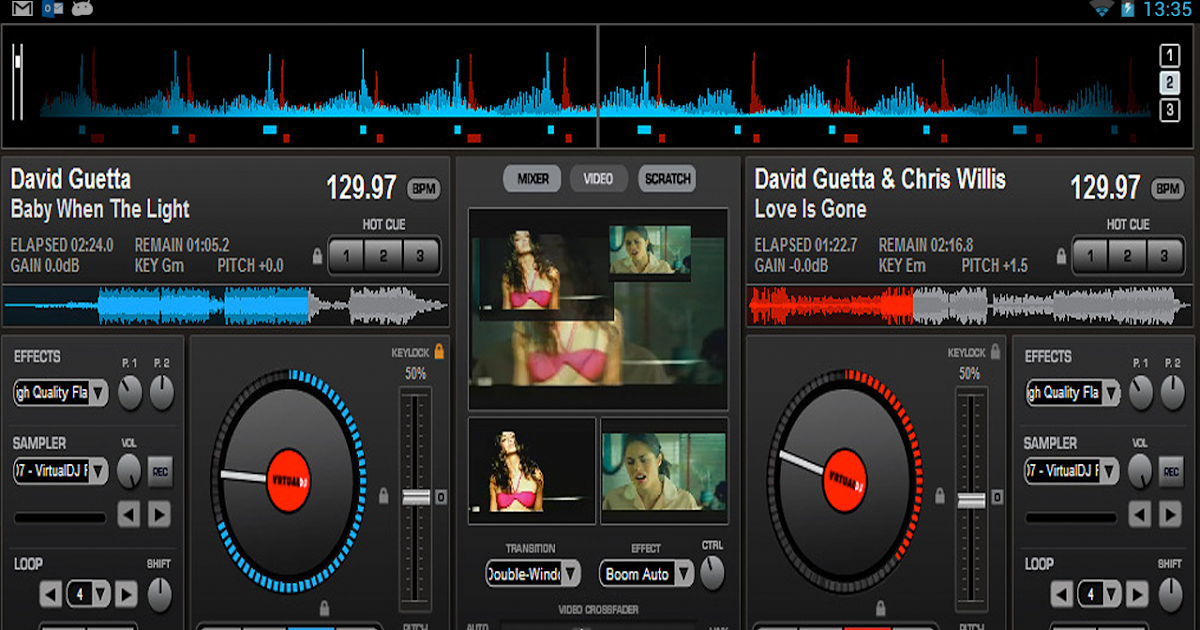Toggle lock below left turntable
Viewport: 1200px width, 630px height.
coord(324,607)
